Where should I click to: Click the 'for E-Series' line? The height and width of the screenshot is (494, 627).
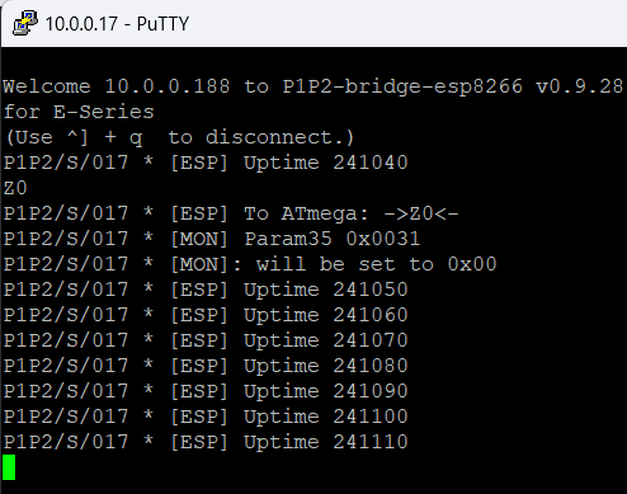78,111
